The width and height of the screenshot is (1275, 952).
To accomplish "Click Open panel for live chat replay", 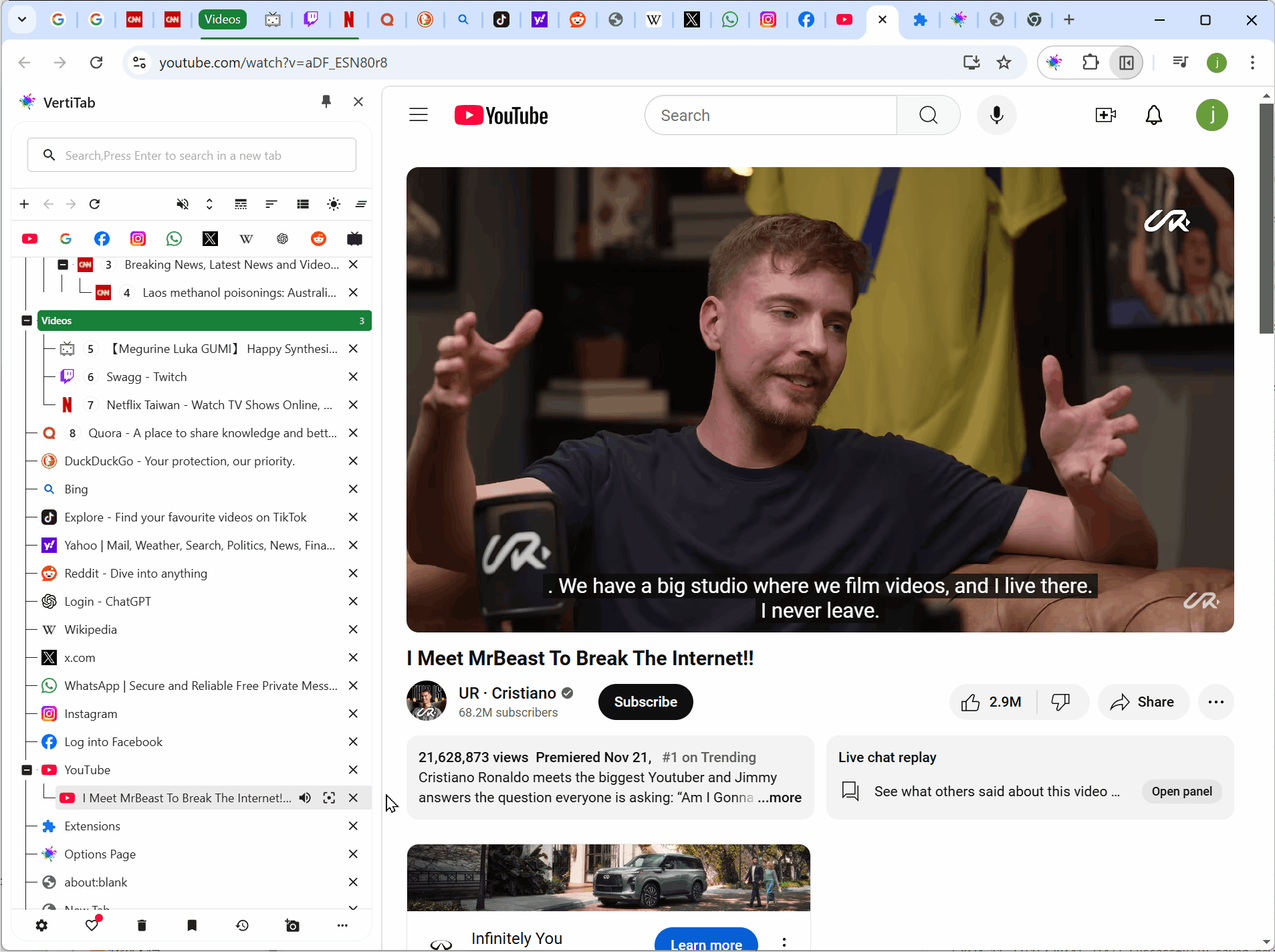I will pos(1181,792).
